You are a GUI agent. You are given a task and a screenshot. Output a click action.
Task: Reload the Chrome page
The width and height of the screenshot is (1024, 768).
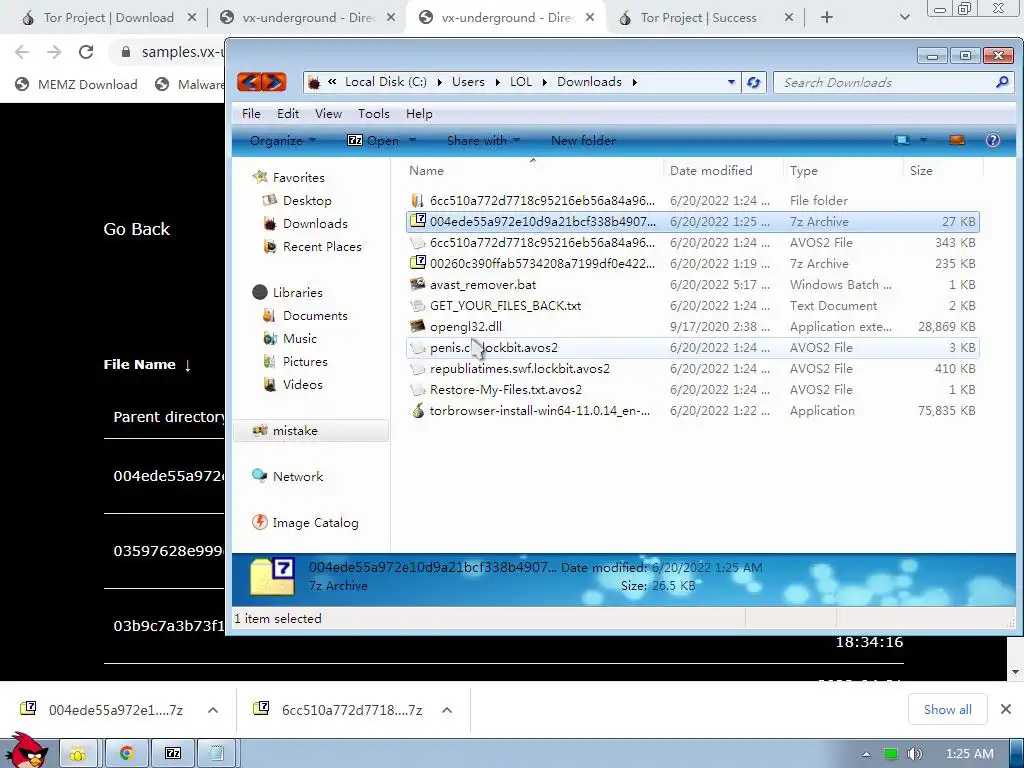pyautogui.click(x=86, y=52)
